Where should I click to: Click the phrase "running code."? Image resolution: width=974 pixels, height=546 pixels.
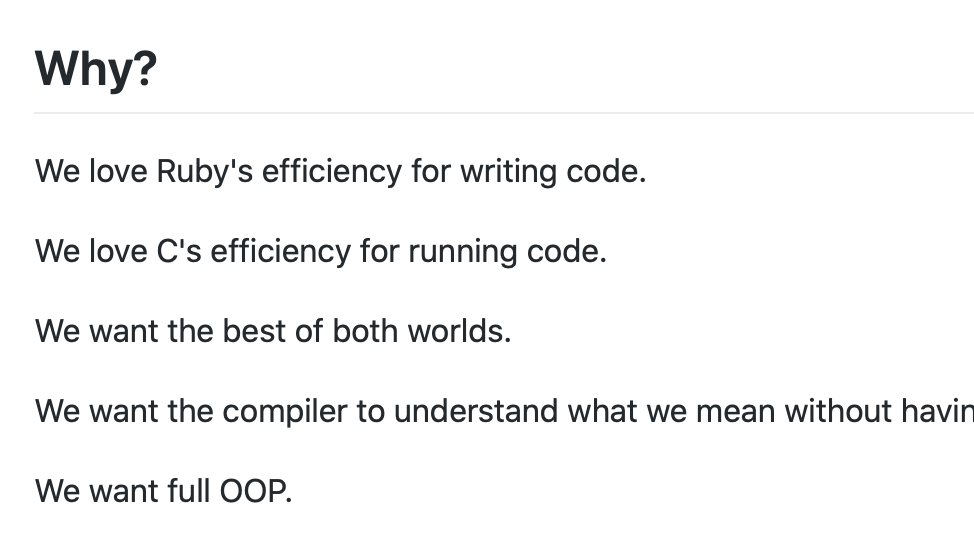pyautogui.click(x=507, y=252)
